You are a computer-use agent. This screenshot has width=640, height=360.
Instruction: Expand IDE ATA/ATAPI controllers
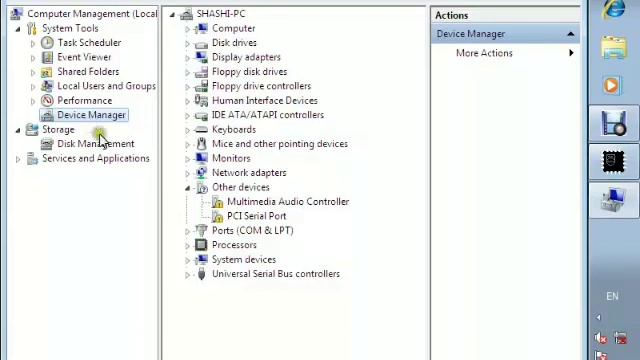[x=187, y=116]
